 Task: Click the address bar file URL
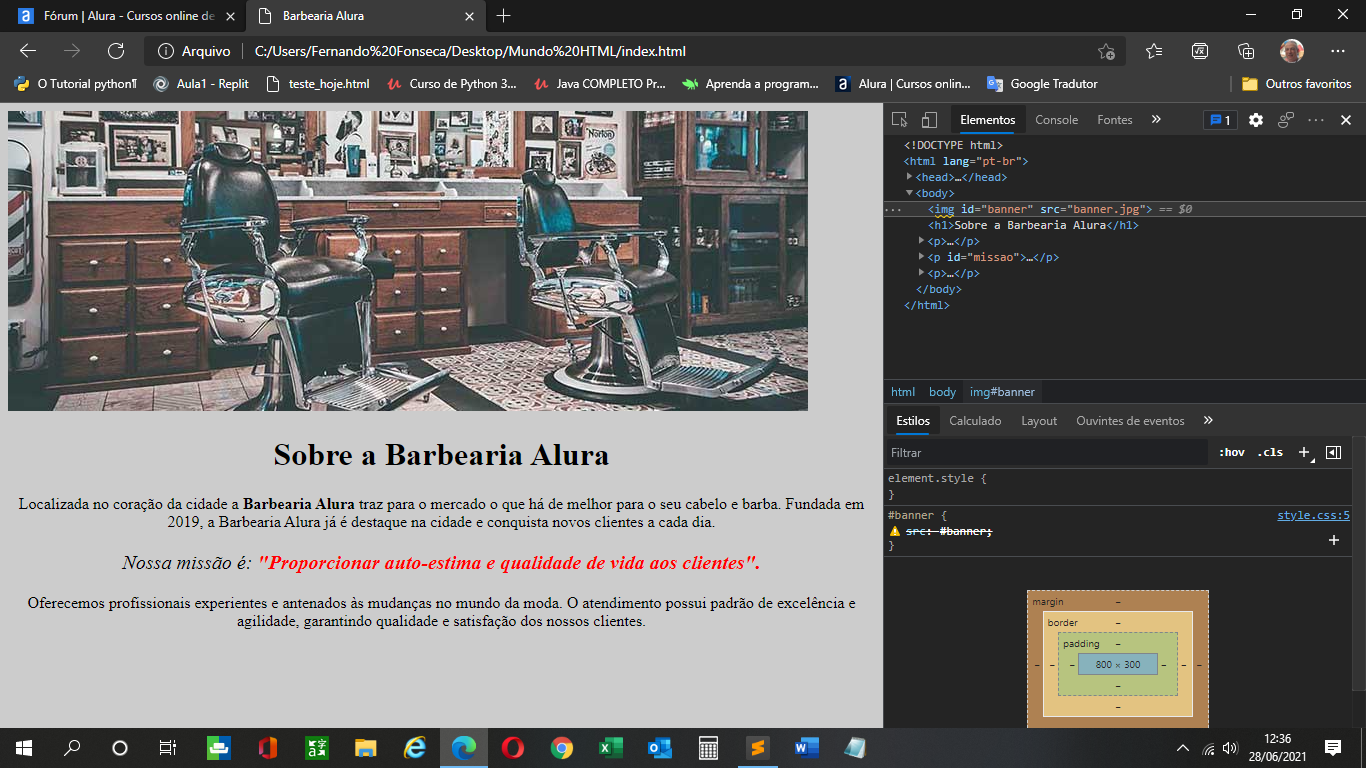point(470,51)
